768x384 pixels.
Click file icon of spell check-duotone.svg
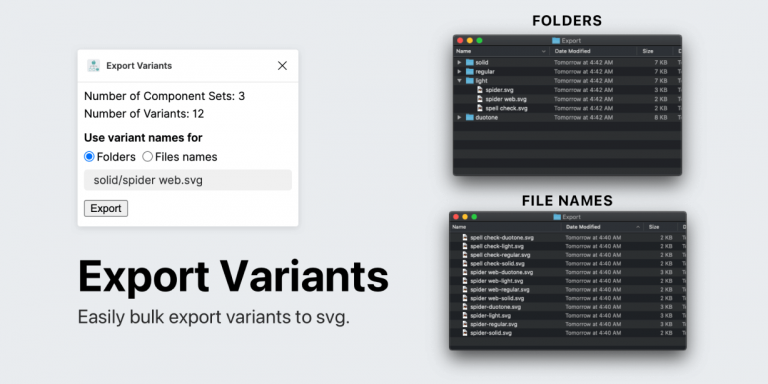tap(465, 238)
